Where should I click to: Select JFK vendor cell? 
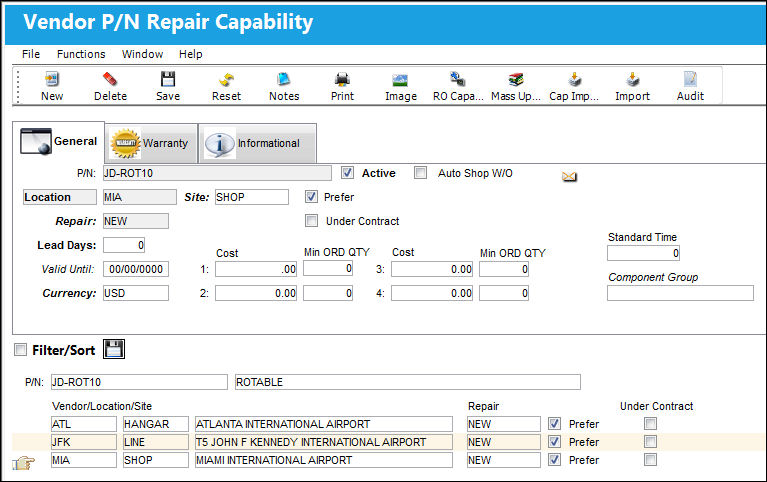point(84,442)
